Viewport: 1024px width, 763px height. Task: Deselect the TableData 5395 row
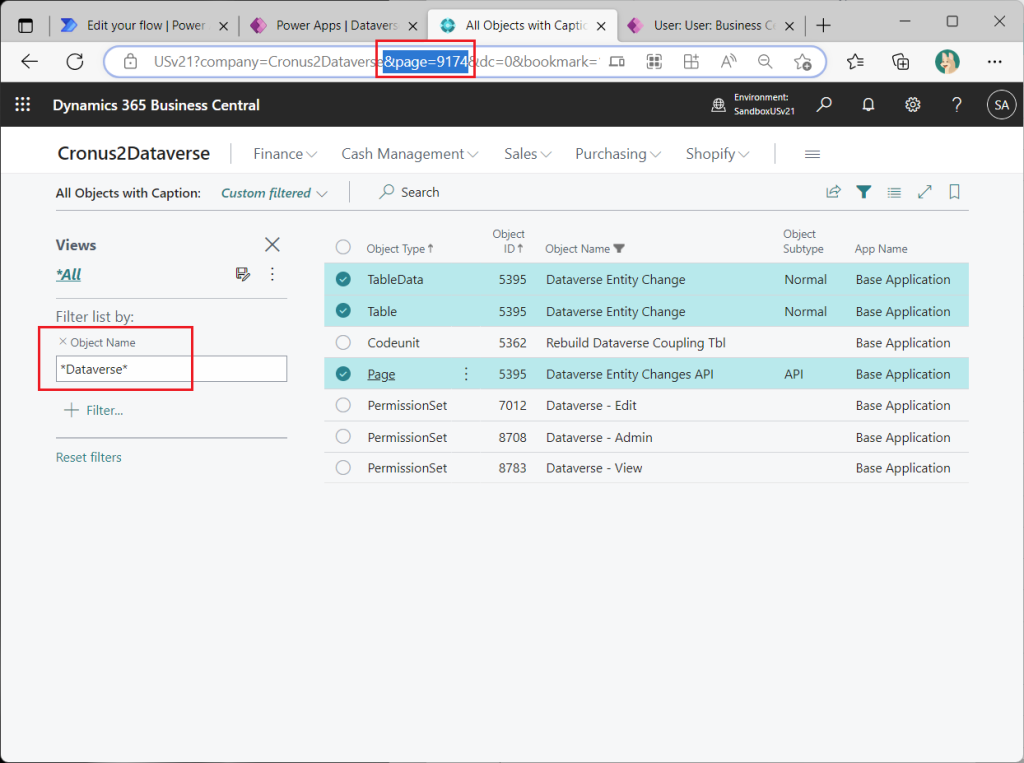(343, 279)
